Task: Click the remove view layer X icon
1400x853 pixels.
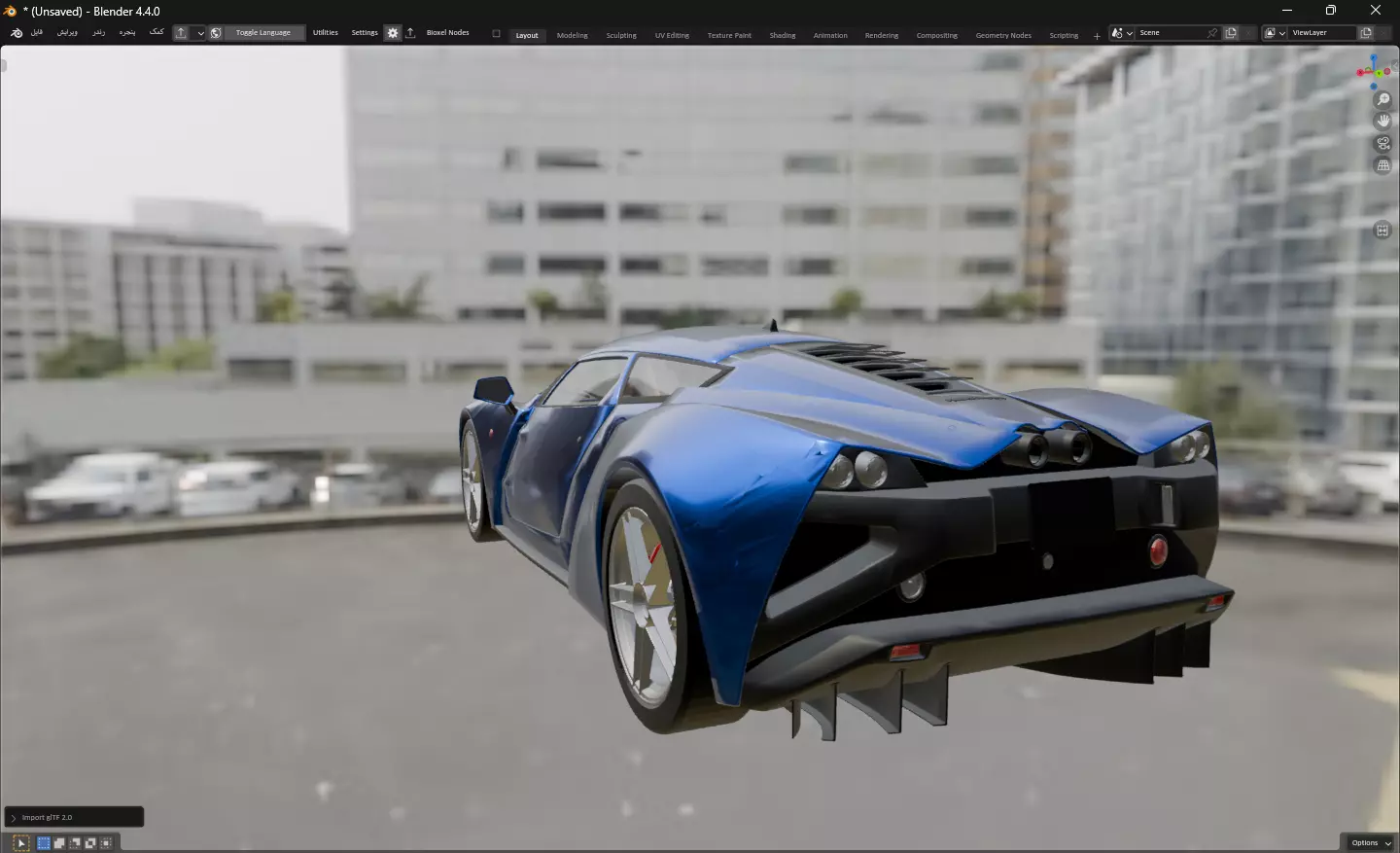Action: tap(1384, 33)
